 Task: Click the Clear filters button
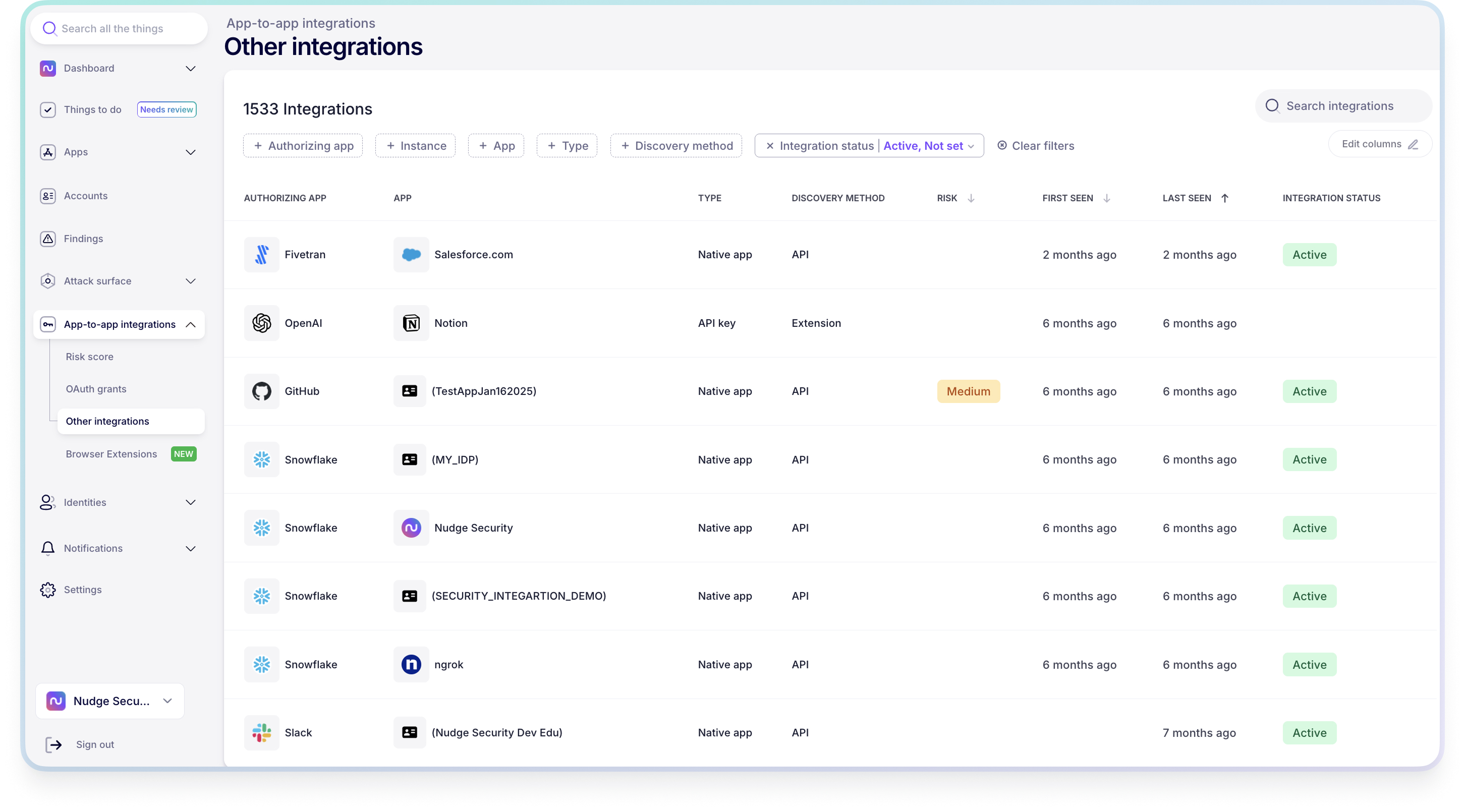1036,146
